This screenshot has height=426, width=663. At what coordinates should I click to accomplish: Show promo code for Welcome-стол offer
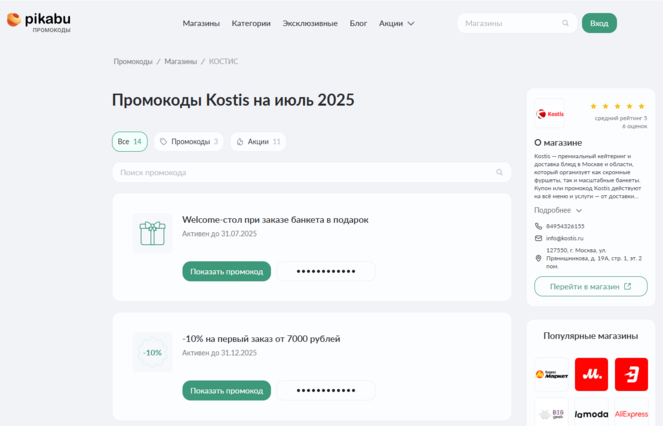(227, 271)
